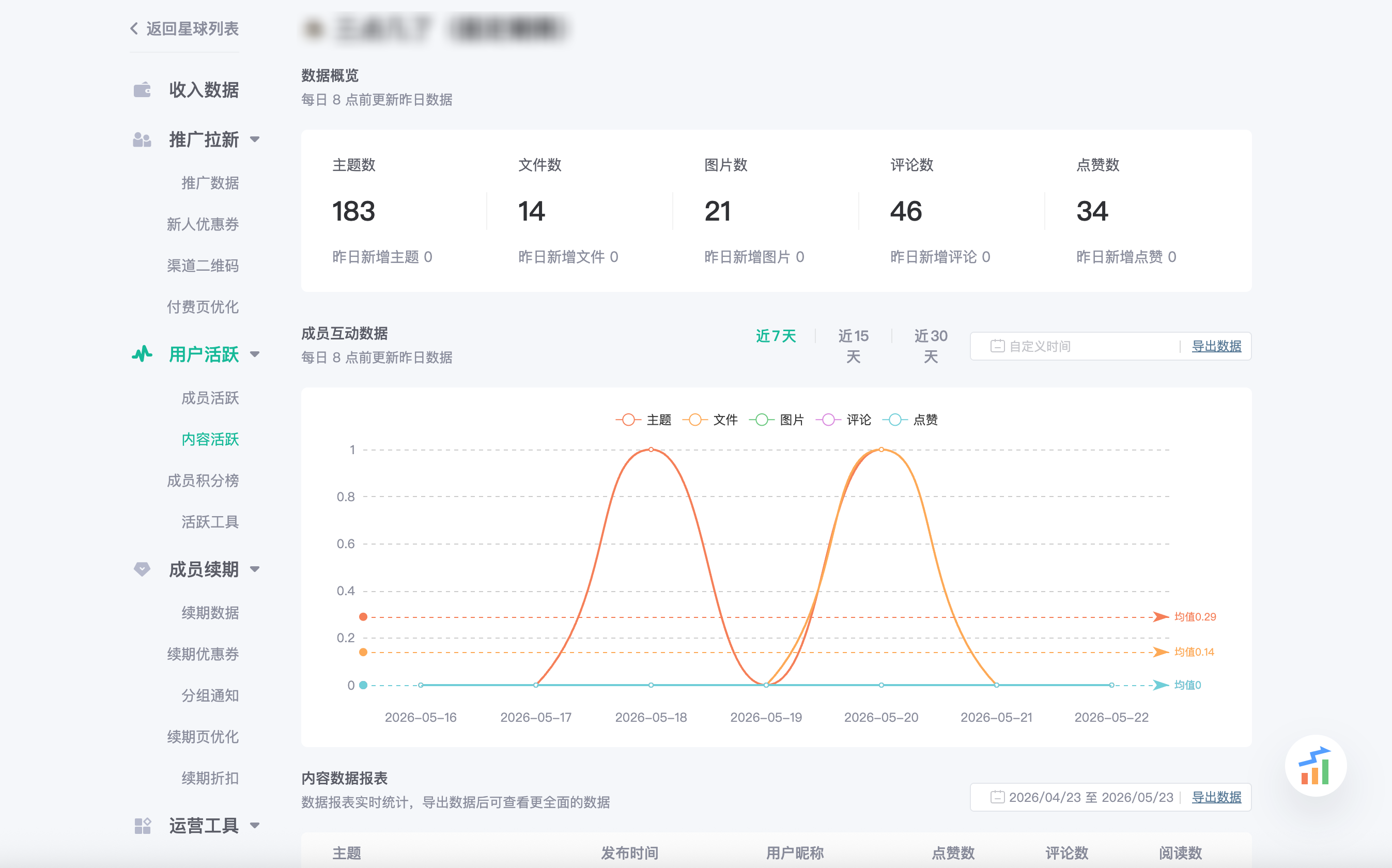Open 活跃工具 page
Viewport: 1392px width, 868px height.
[210, 522]
